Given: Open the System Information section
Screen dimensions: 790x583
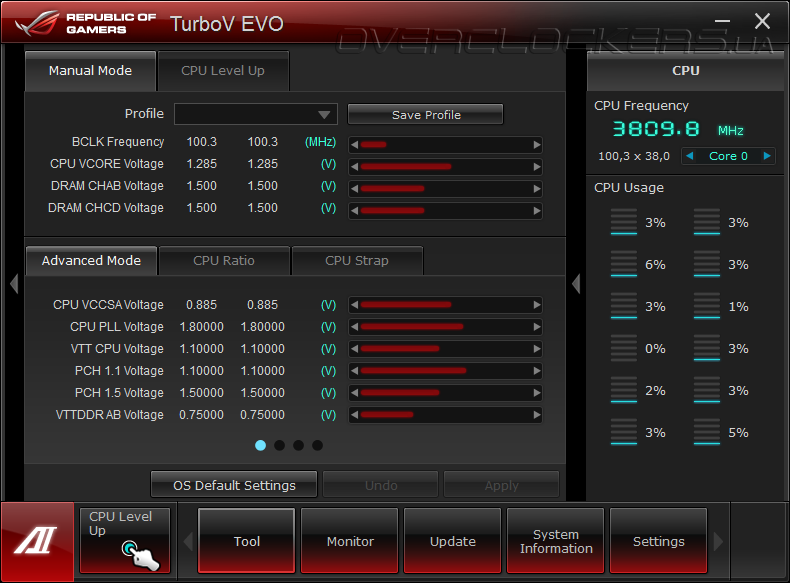Looking at the screenshot, I should (556, 541).
